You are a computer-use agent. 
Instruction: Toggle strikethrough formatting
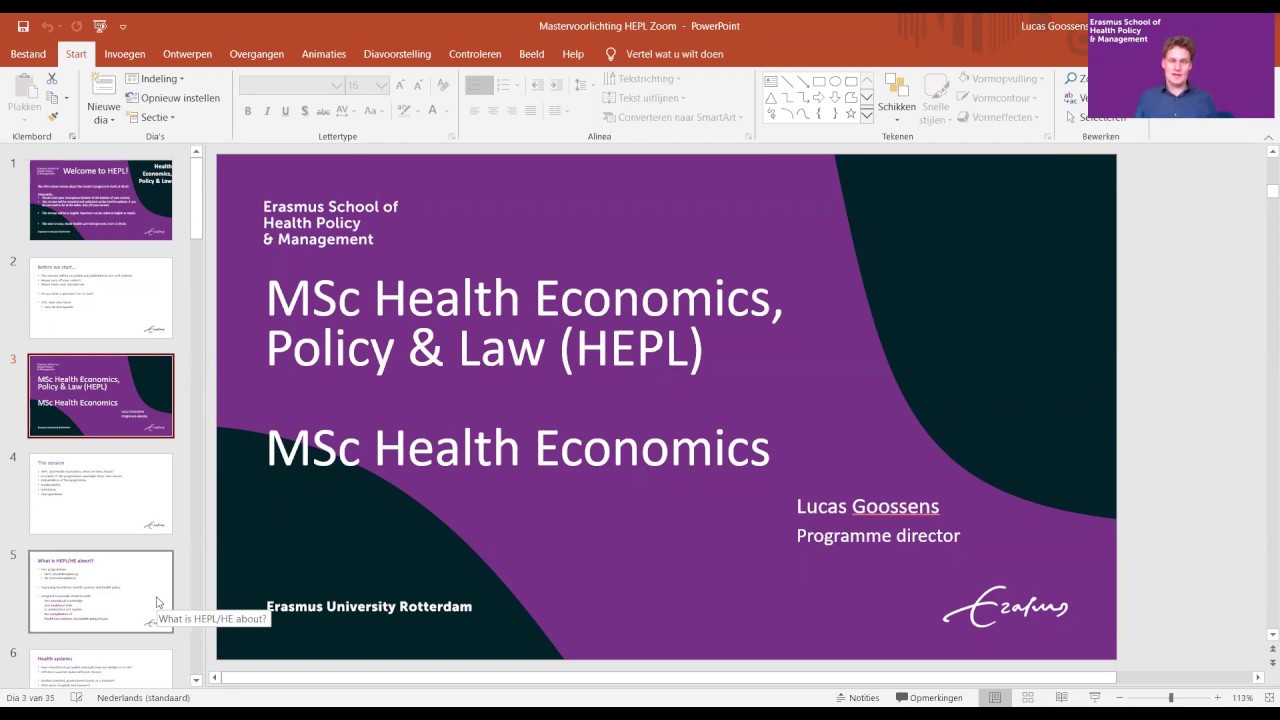(x=323, y=111)
